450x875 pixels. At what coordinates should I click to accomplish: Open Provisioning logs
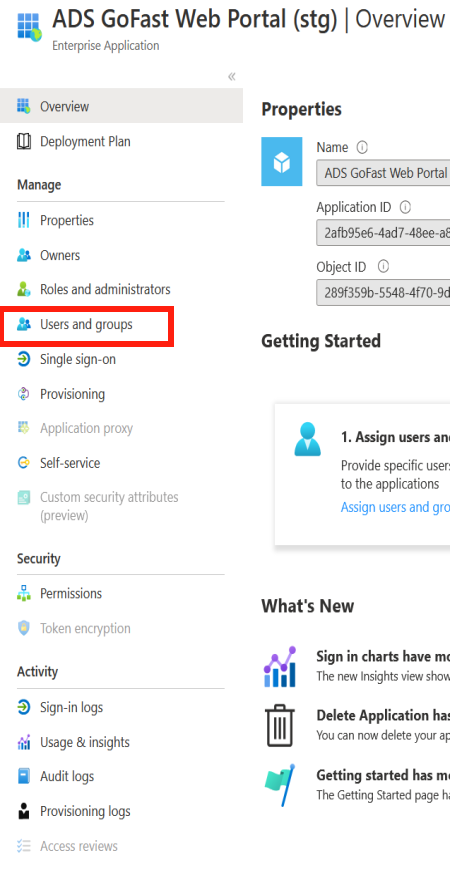(85, 811)
